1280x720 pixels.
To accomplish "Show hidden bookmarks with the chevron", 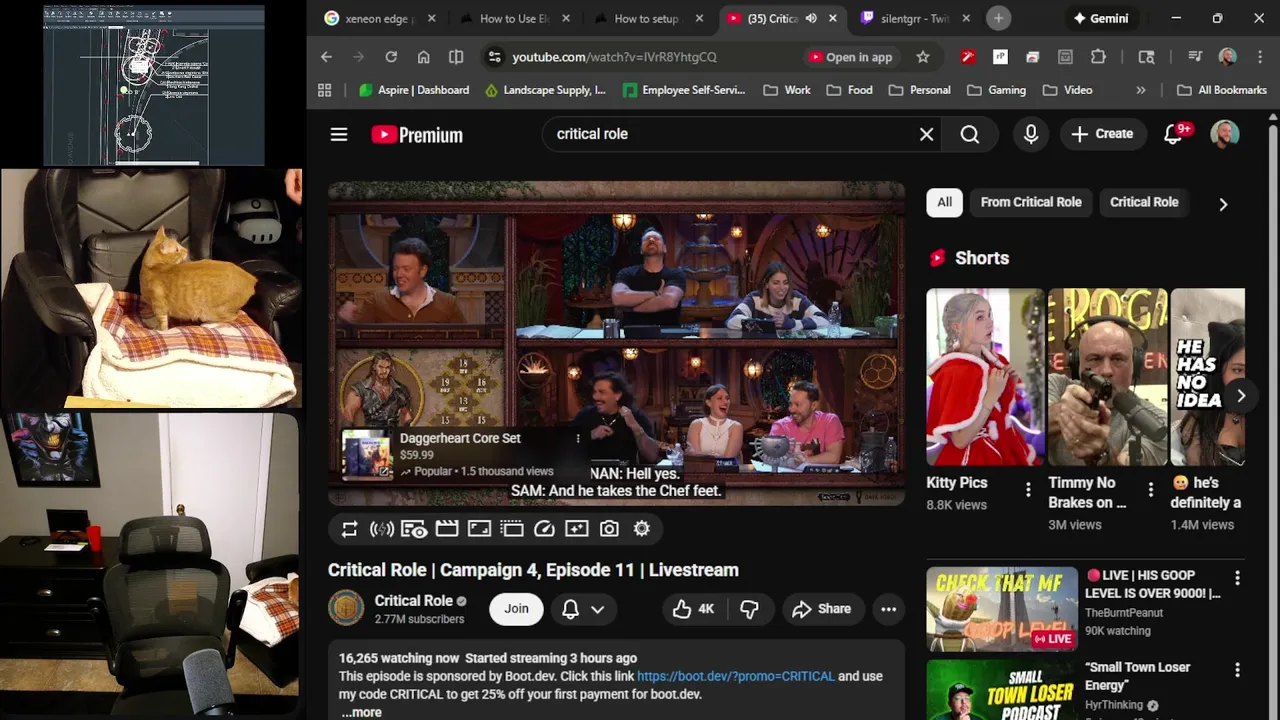I will click(1141, 90).
